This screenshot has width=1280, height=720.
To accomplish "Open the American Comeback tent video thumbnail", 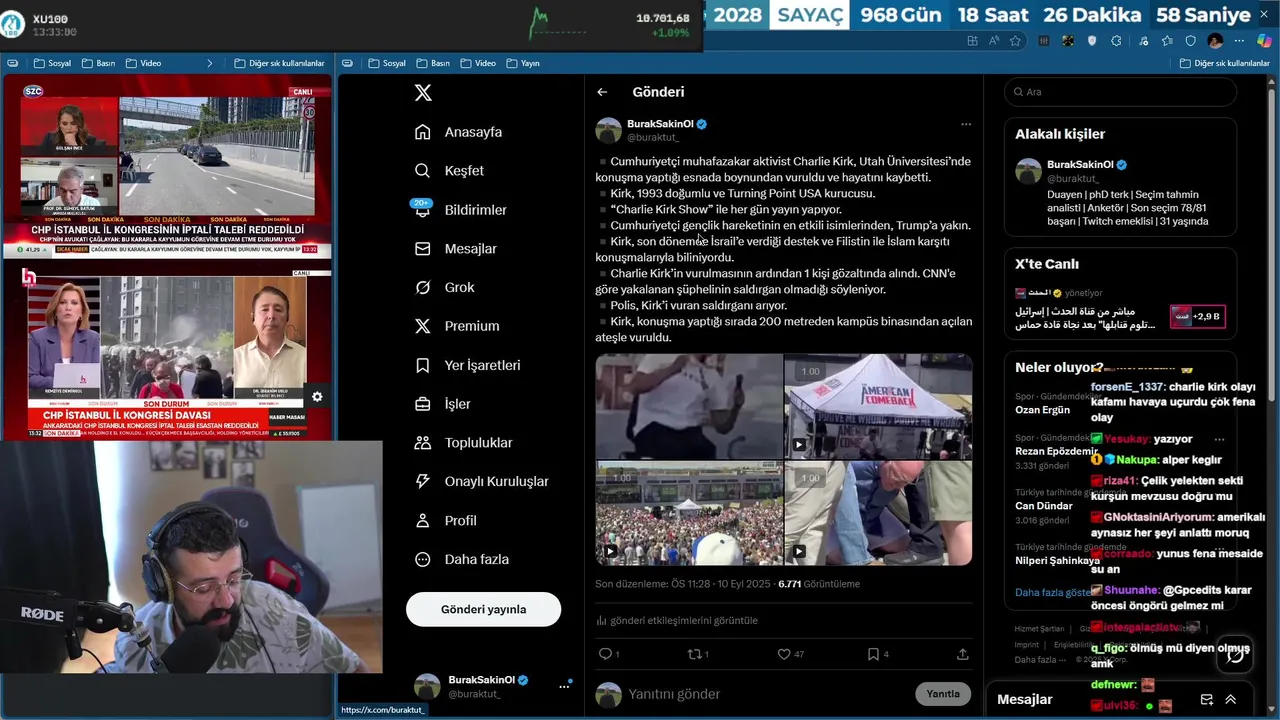I will (878, 406).
